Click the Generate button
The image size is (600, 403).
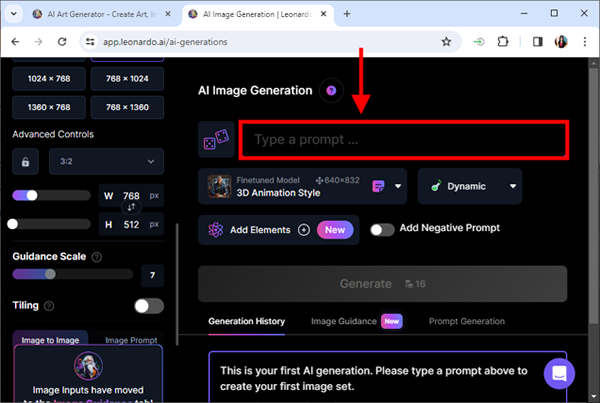[x=382, y=284]
